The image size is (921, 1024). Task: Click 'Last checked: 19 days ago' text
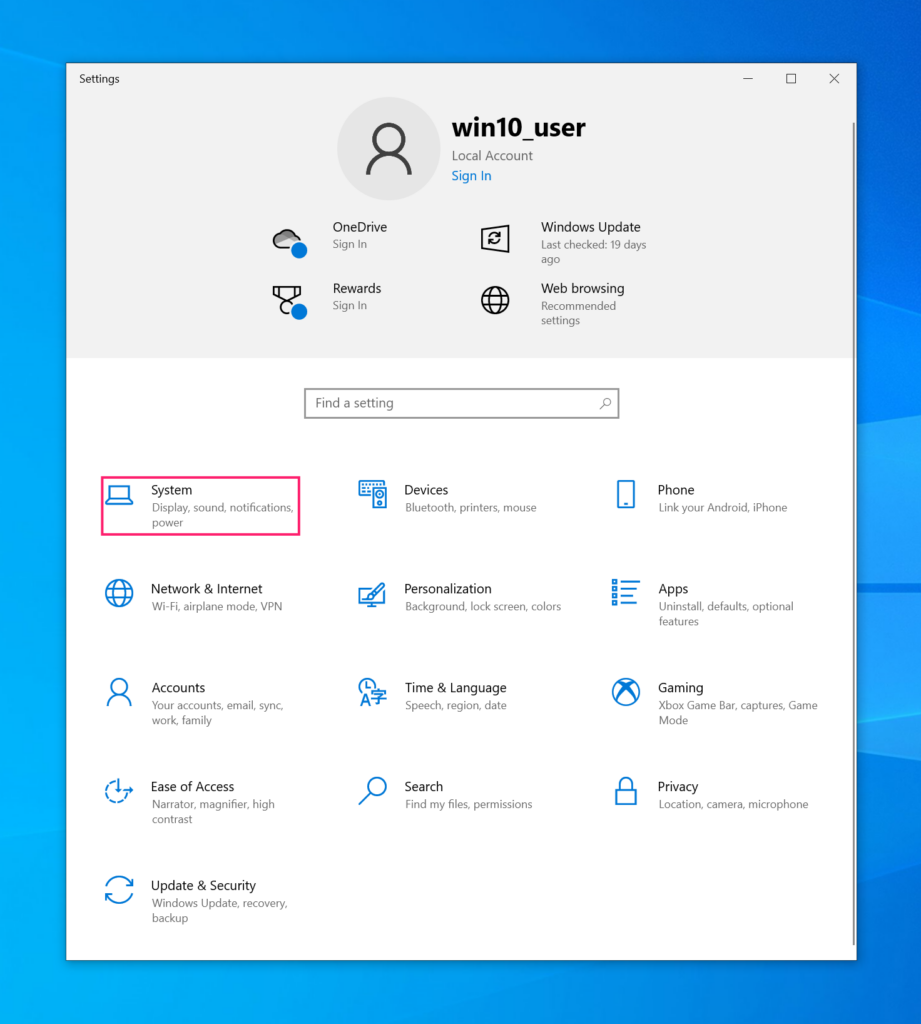pos(593,251)
